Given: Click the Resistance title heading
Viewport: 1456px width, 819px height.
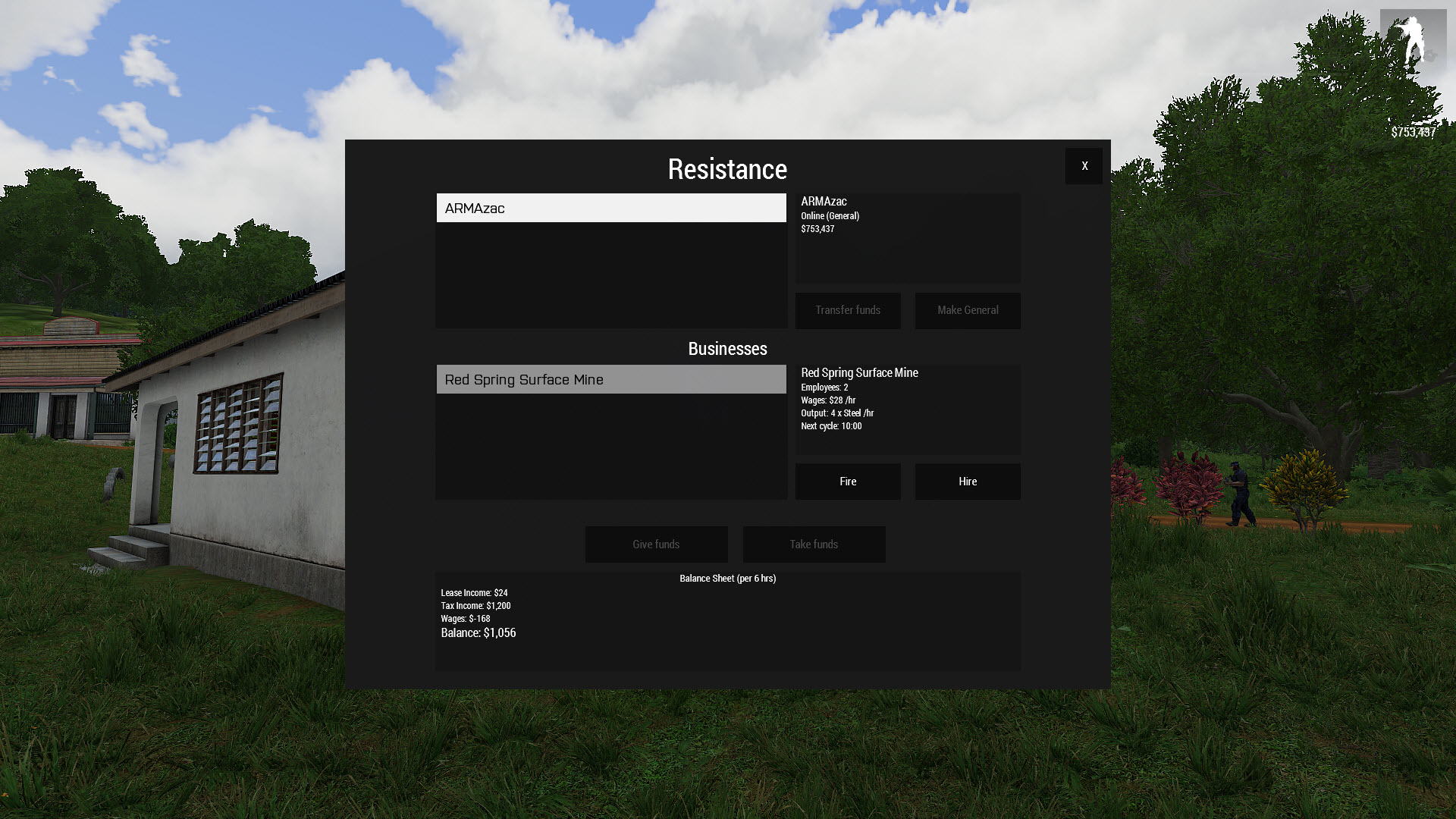Looking at the screenshot, I should 727,169.
